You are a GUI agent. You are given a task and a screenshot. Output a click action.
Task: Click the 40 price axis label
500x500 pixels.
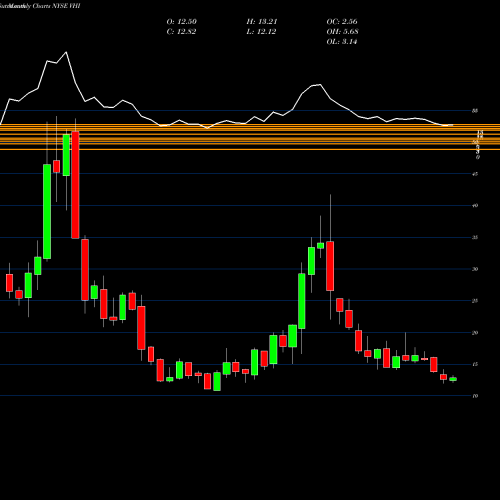(x=475, y=206)
